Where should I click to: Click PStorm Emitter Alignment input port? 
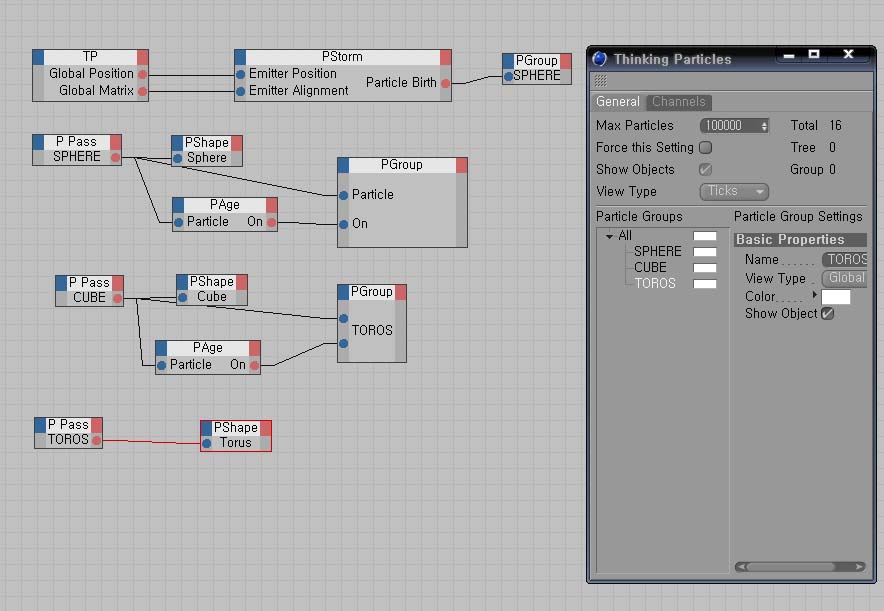coord(241,91)
